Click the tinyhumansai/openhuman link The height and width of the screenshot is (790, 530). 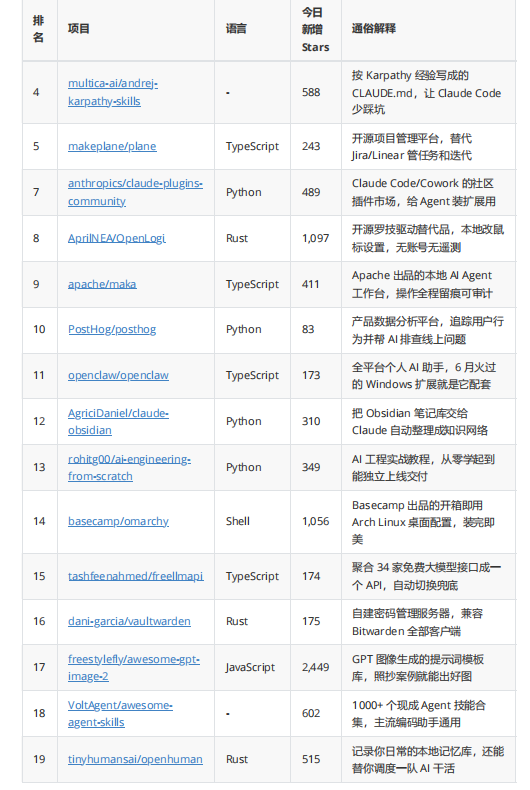135,759
